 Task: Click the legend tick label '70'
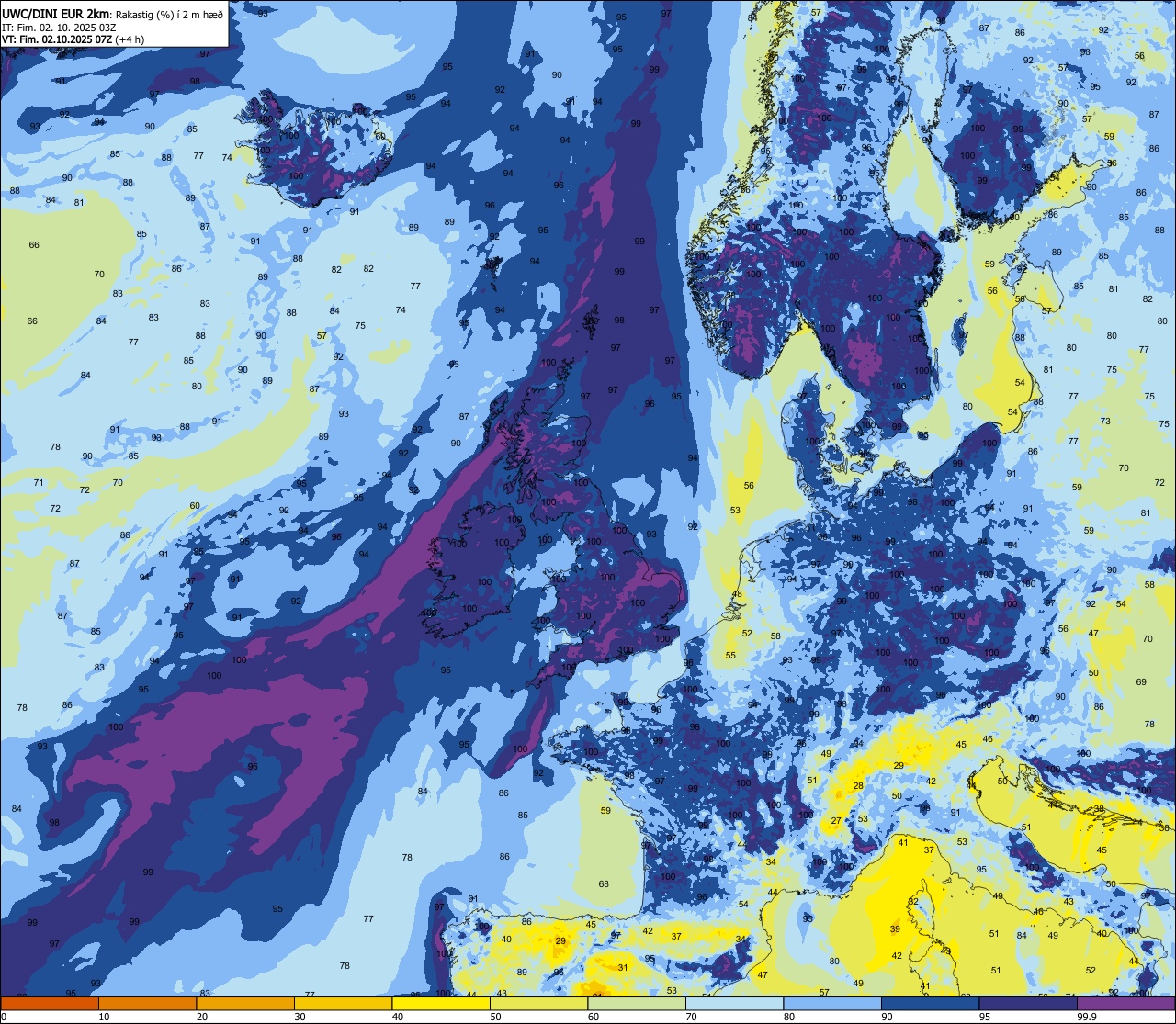click(x=691, y=1017)
